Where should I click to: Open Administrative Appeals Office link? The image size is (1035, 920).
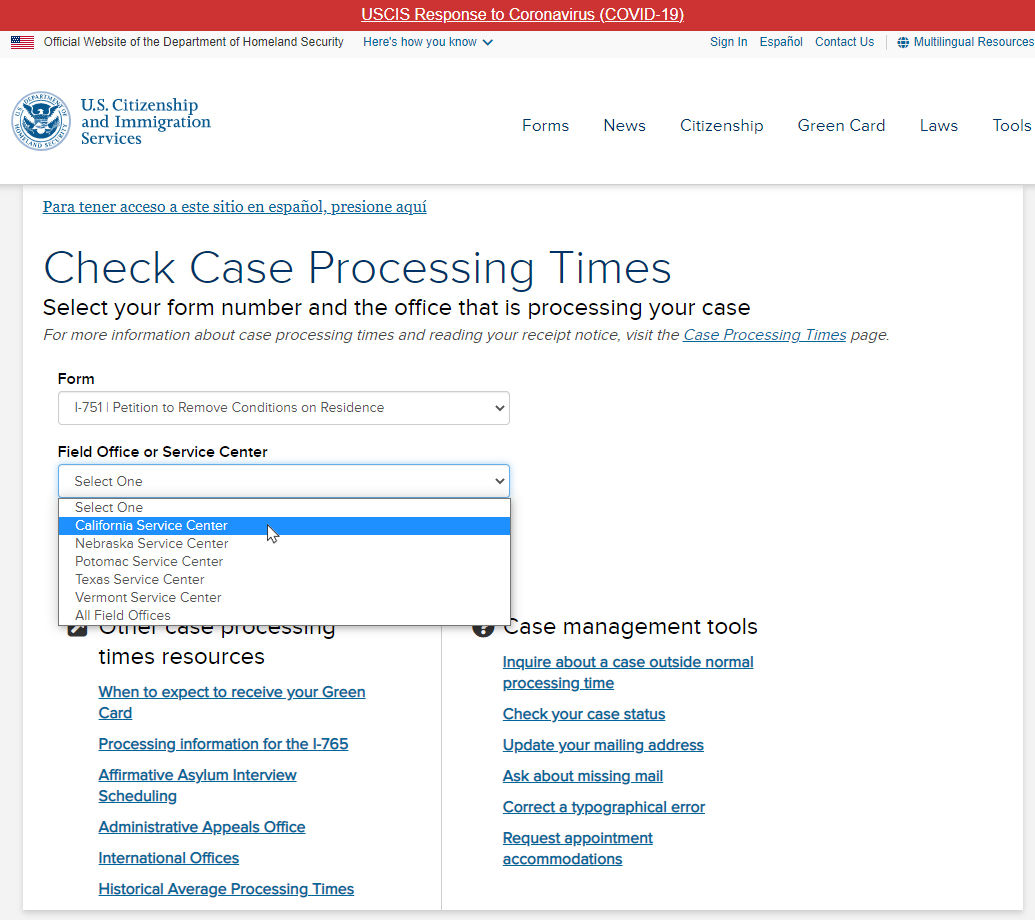coord(202,827)
